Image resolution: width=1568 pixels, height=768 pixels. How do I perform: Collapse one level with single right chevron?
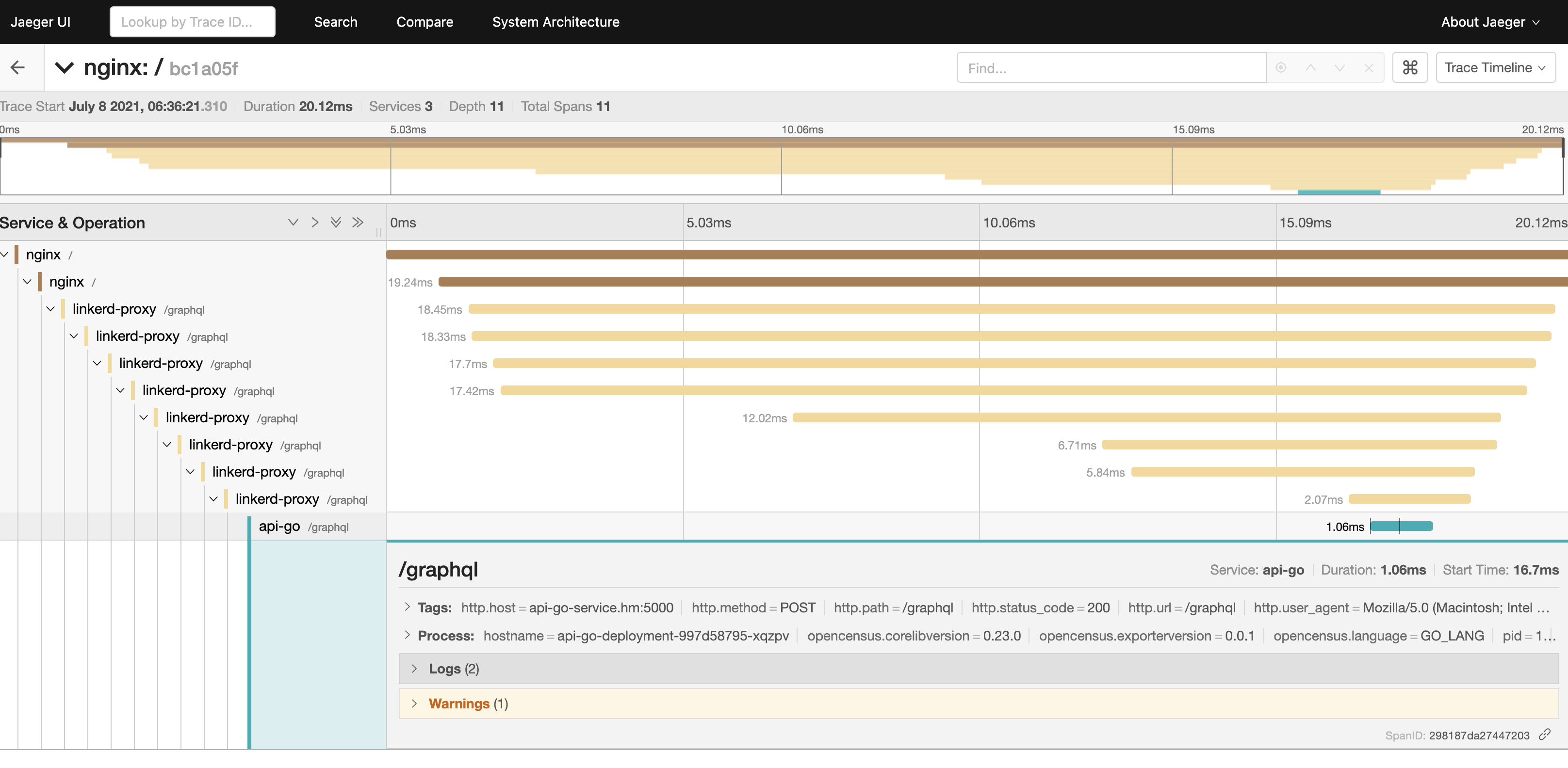click(314, 222)
